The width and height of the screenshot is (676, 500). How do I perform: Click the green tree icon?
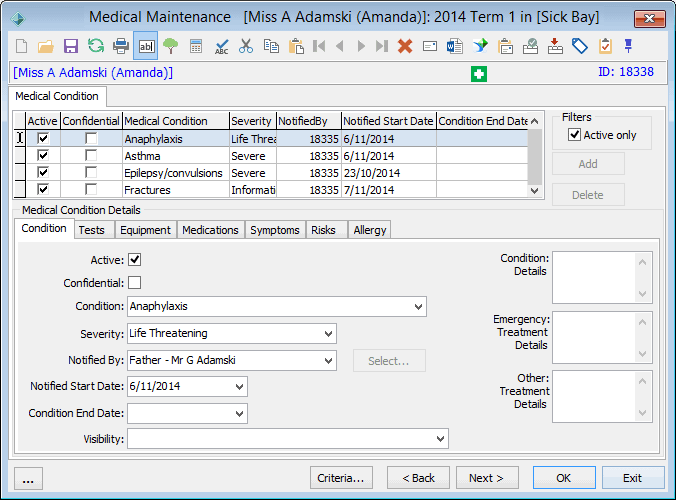171,46
